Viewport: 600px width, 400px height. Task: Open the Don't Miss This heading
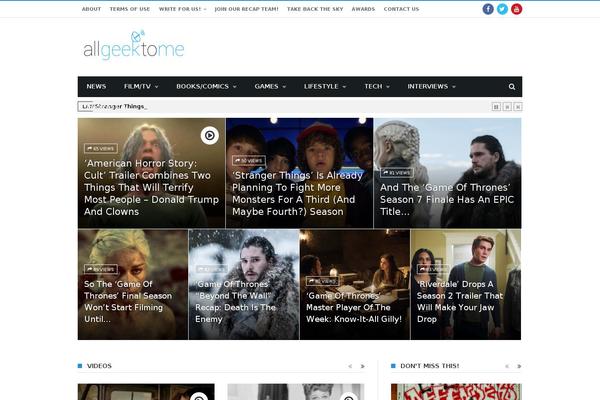coord(429,366)
